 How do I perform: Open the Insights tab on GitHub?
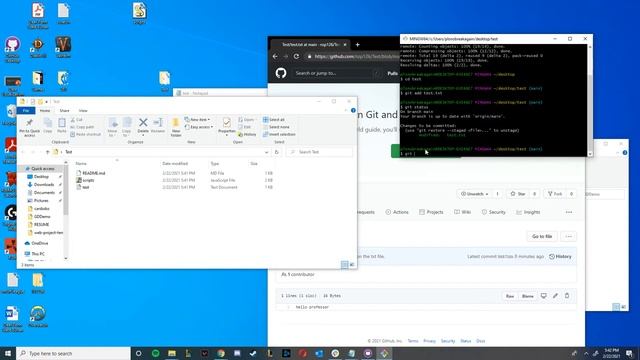point(528,212)
